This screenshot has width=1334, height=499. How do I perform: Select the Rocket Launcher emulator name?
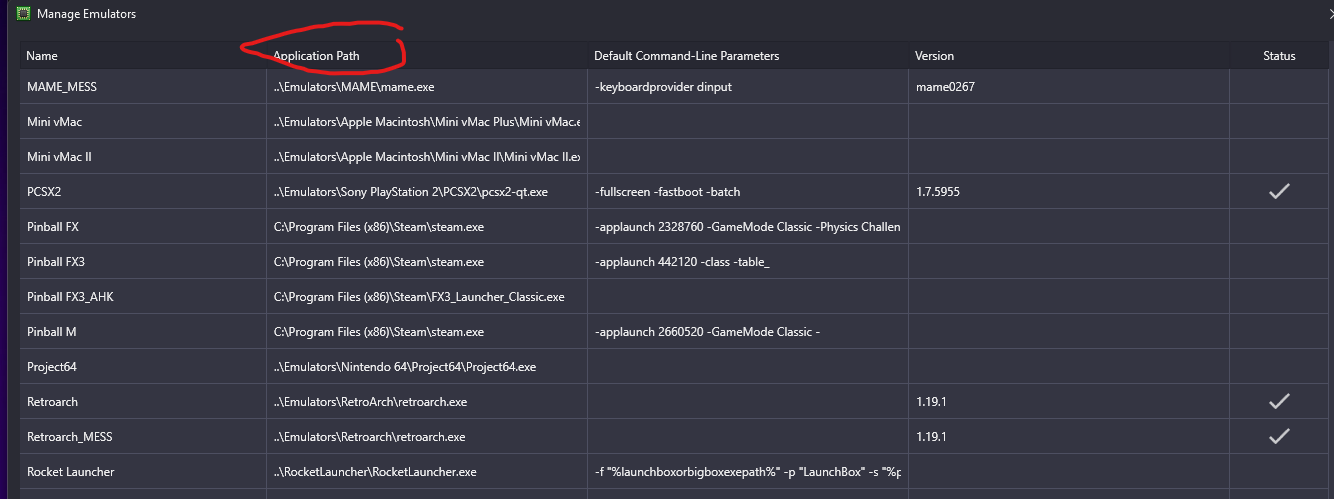(x=71, y=472)
